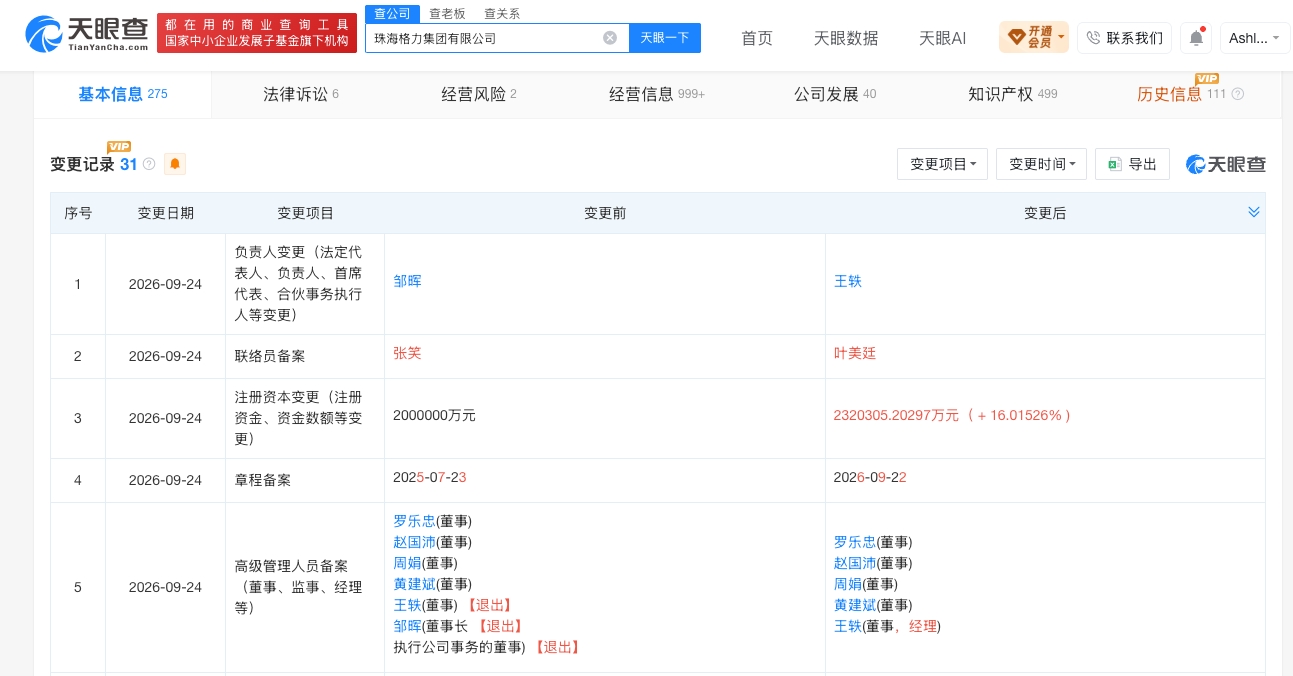Open 天眼AI in the top navigation

(942, 38)
